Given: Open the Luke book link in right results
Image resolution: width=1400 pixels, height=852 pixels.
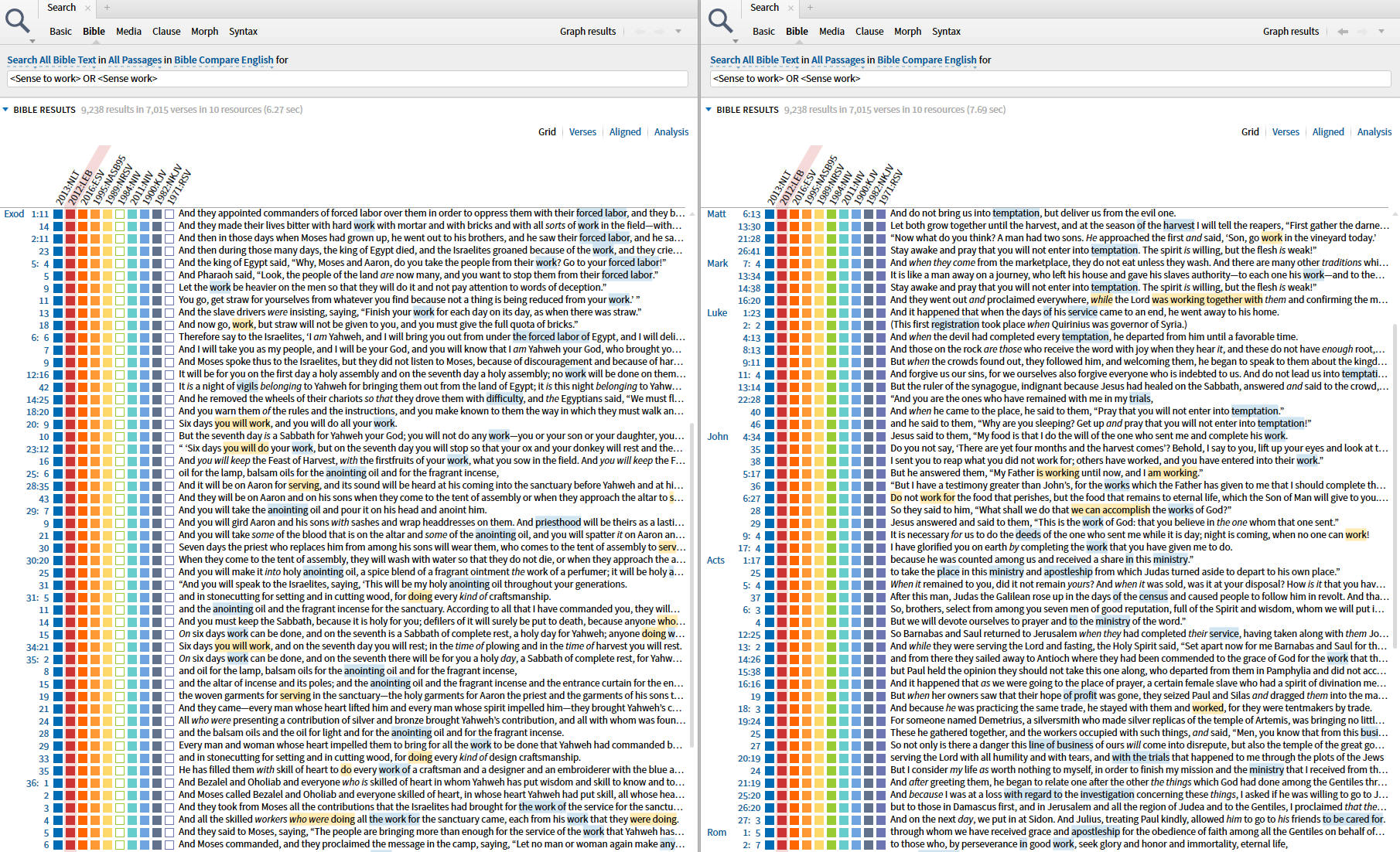Looking at the screenshot, I should click(717, 313).
